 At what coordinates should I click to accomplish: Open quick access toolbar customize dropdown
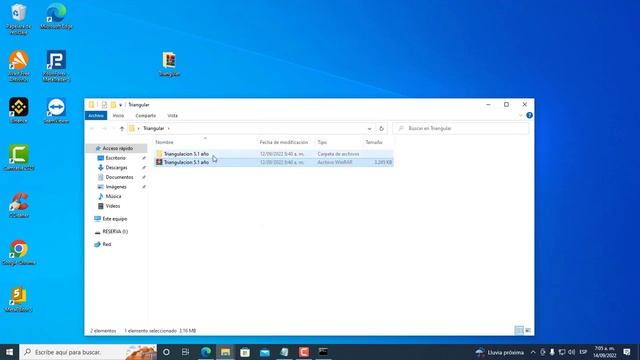pos(120,105)
